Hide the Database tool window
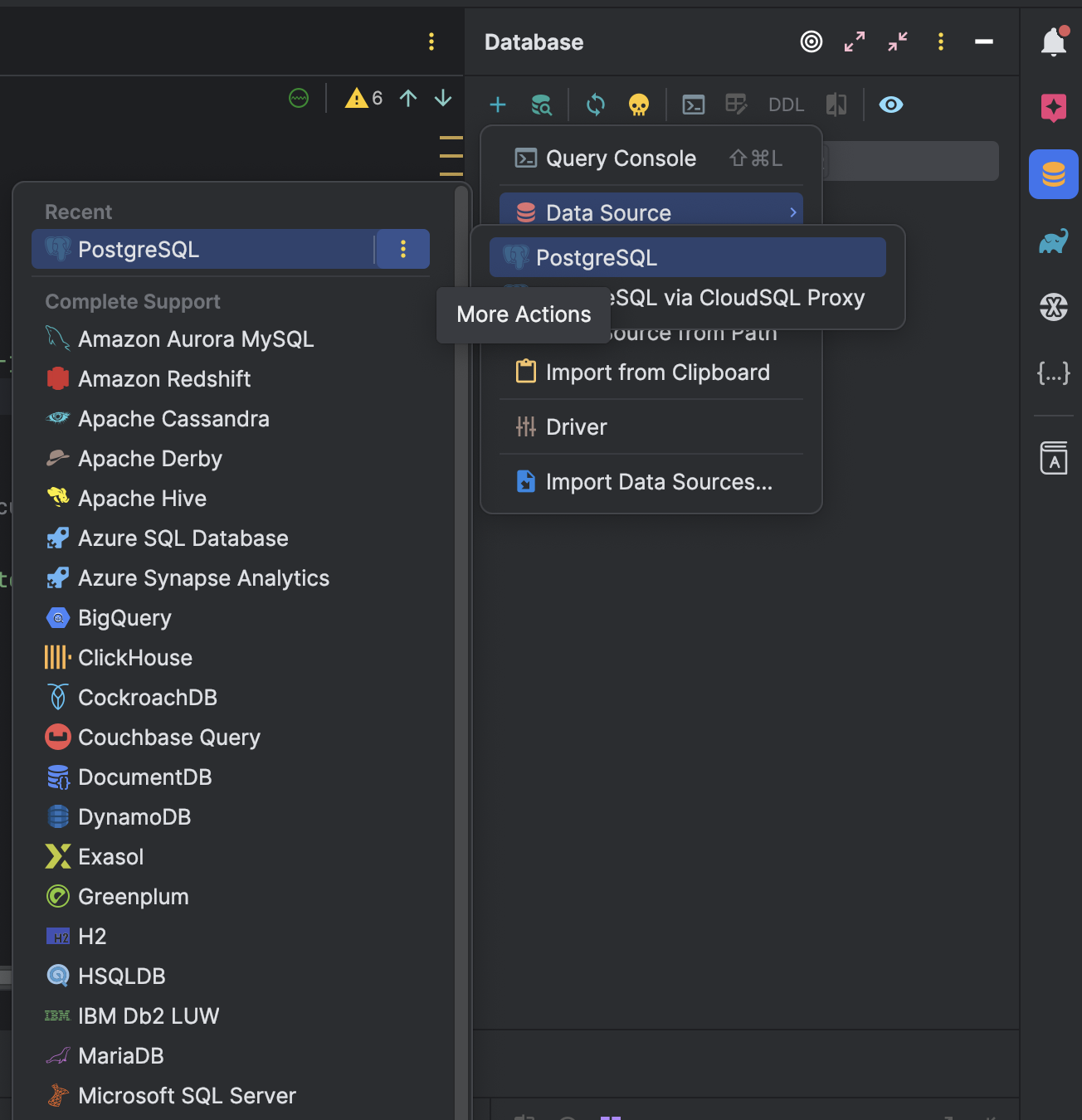This screenshot has height=1120, width=1082. point(984,41)
